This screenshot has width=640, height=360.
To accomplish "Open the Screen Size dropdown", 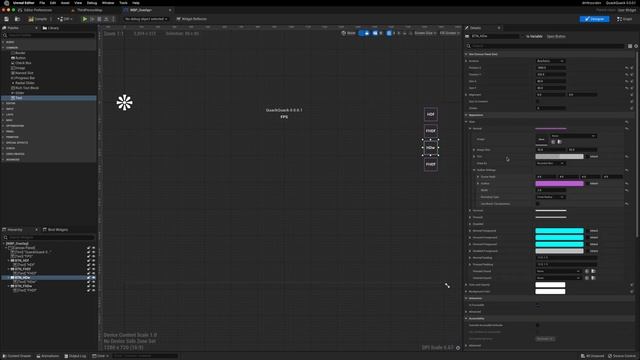I will click(x=425, y=33).
